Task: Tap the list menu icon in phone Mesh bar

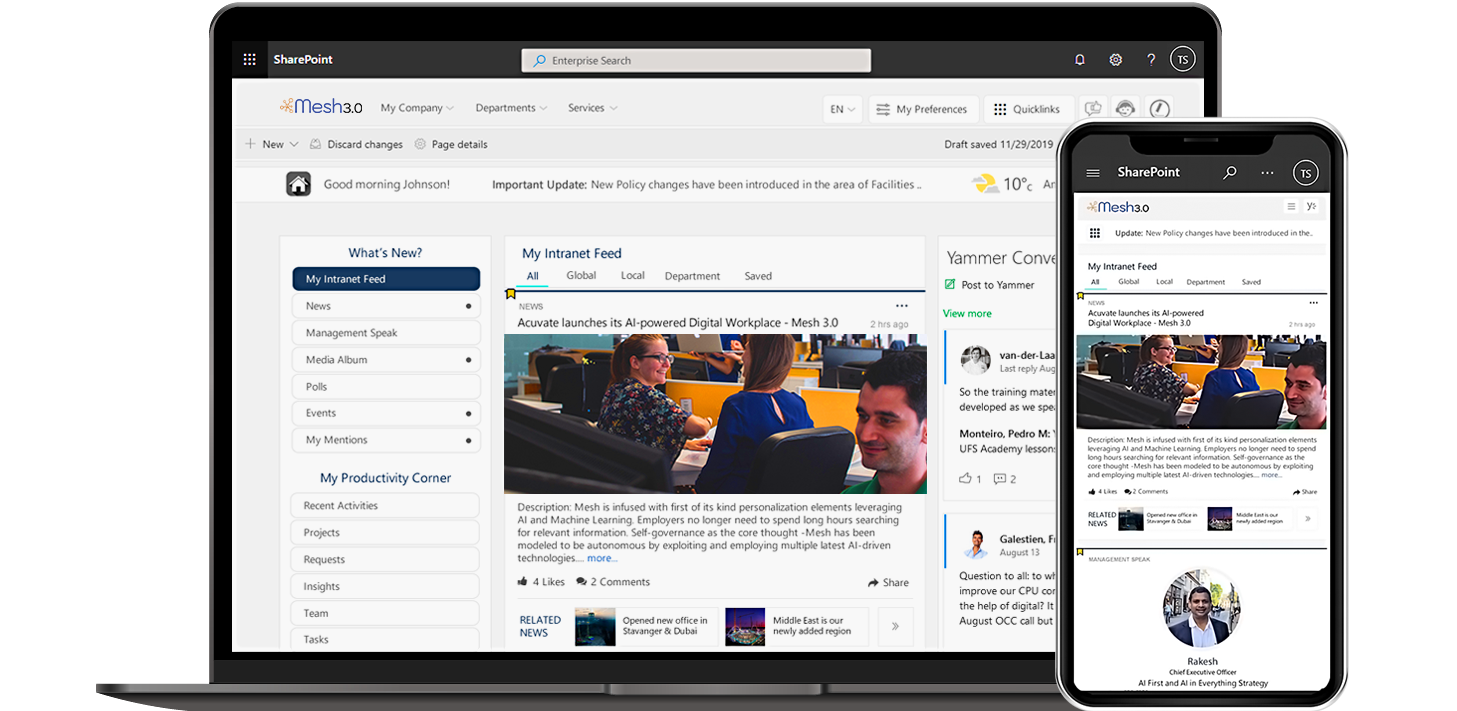Action: click(1291, 207)
